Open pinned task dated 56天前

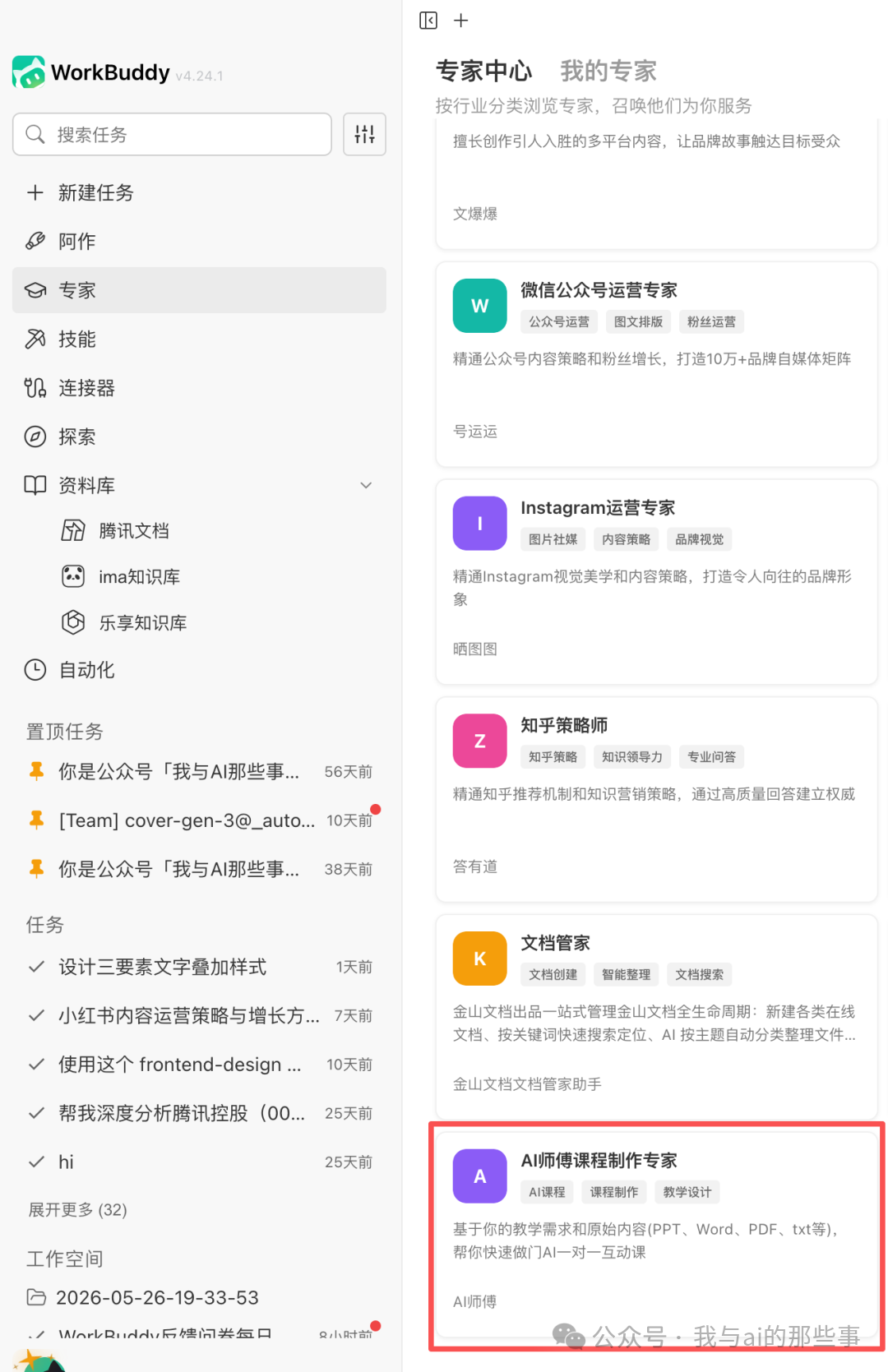(x=199, y=771)
